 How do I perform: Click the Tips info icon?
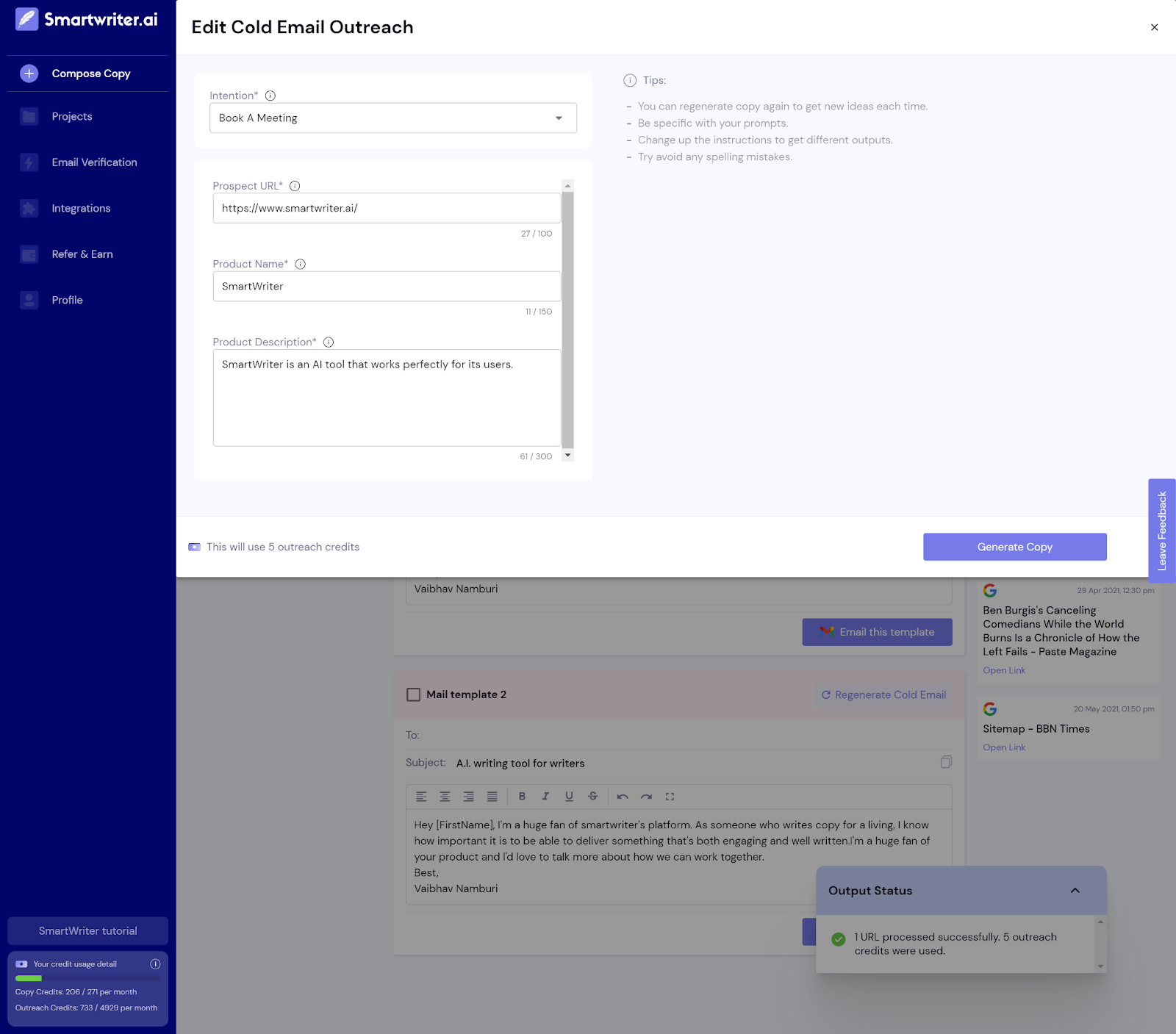[x=630, y=80]
